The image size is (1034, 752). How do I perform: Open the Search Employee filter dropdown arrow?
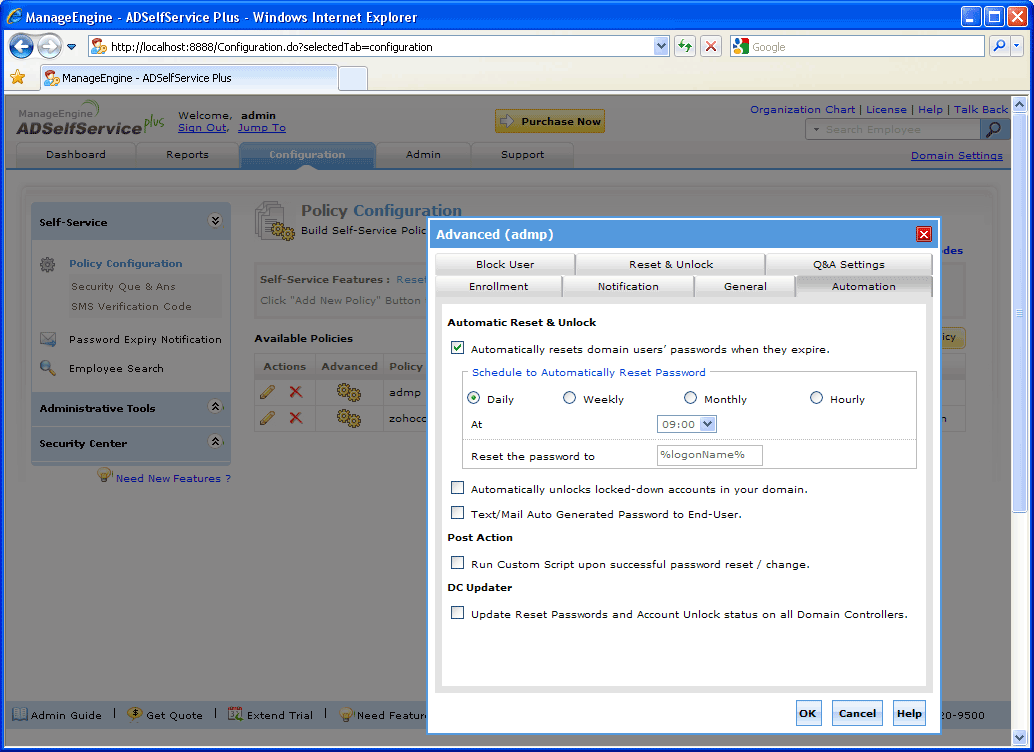point(816,129)
